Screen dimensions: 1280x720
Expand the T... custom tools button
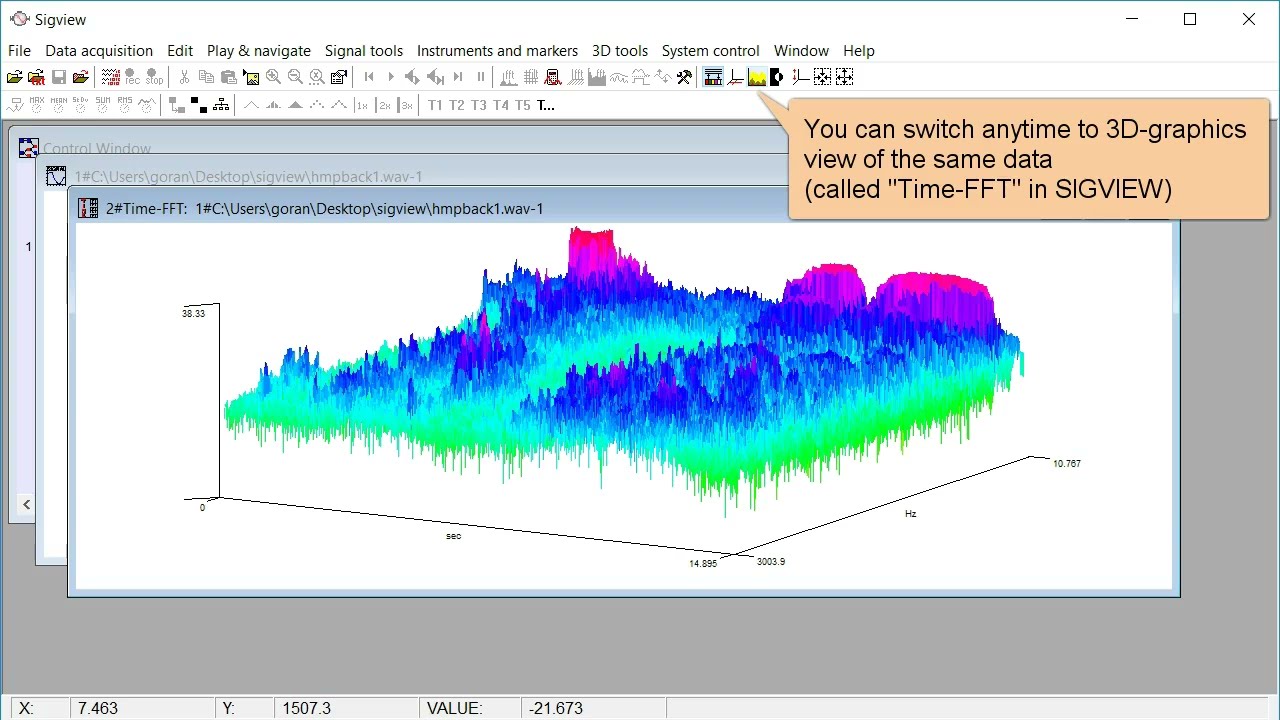[x=546, y=105]
